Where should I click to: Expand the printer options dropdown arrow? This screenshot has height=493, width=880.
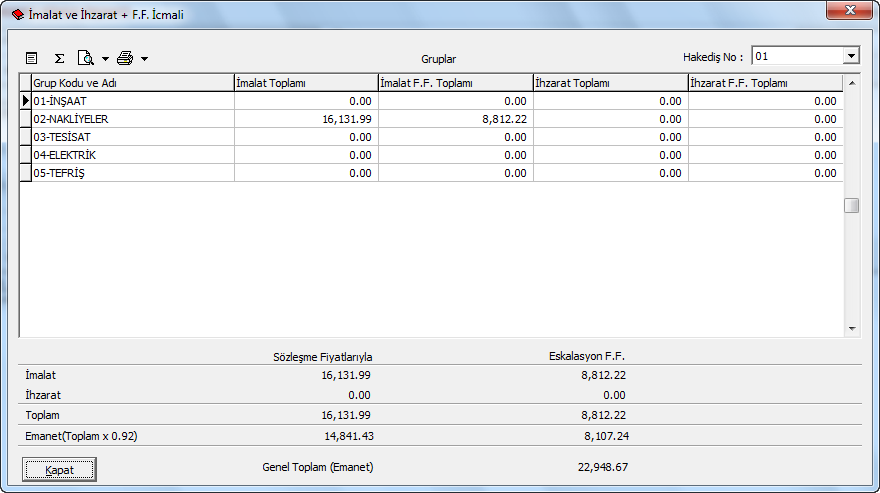click(144, 59)
